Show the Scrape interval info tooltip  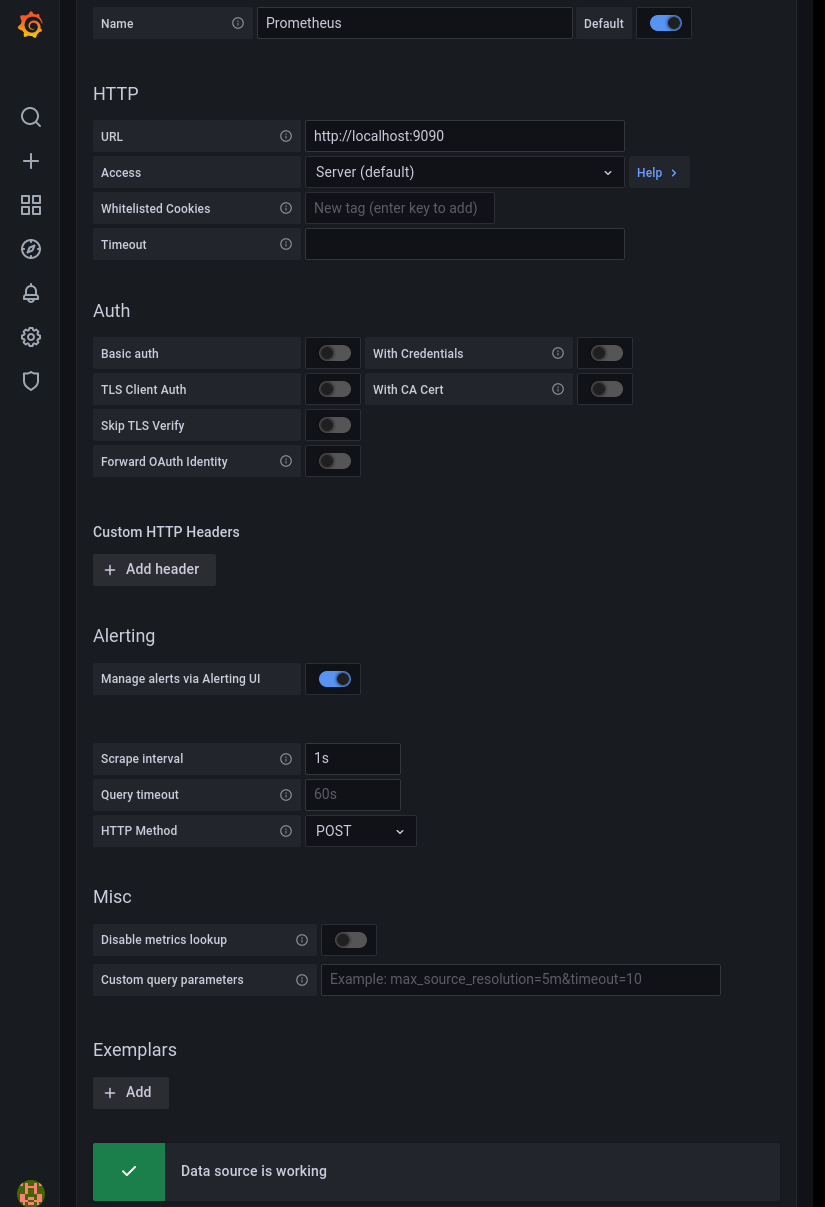285,758
